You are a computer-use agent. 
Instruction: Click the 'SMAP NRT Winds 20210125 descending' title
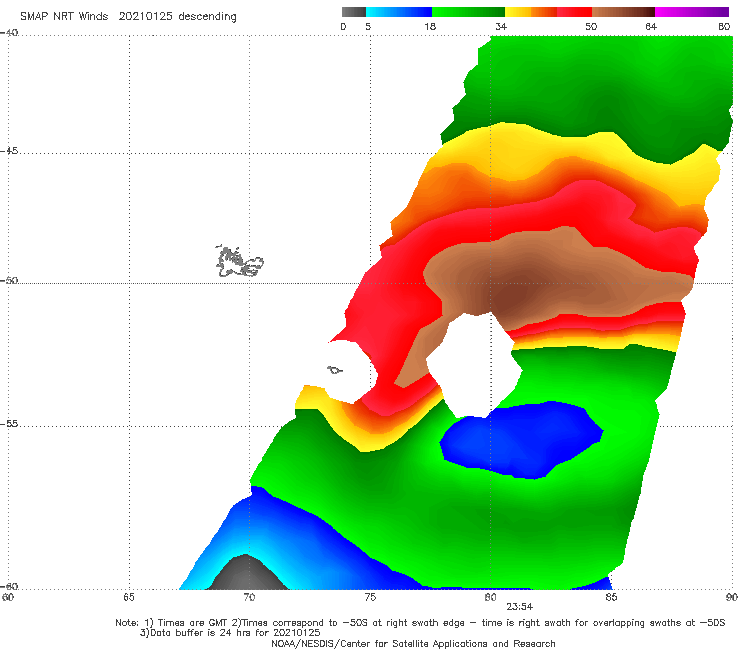128,16
